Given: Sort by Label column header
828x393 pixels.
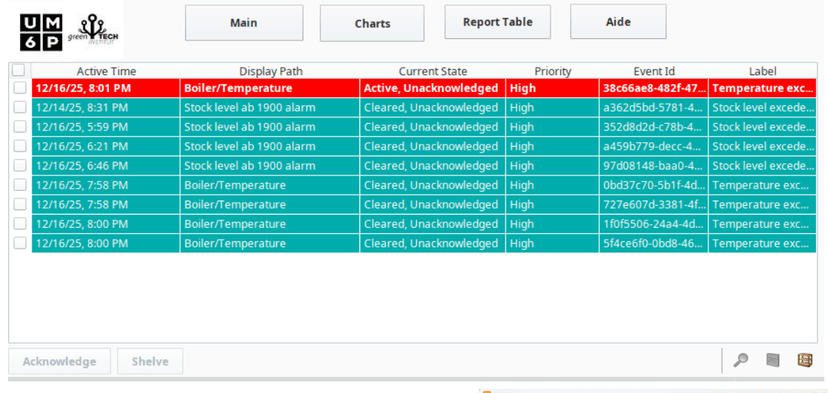Looking at the screenshot, I should [763, 71].
